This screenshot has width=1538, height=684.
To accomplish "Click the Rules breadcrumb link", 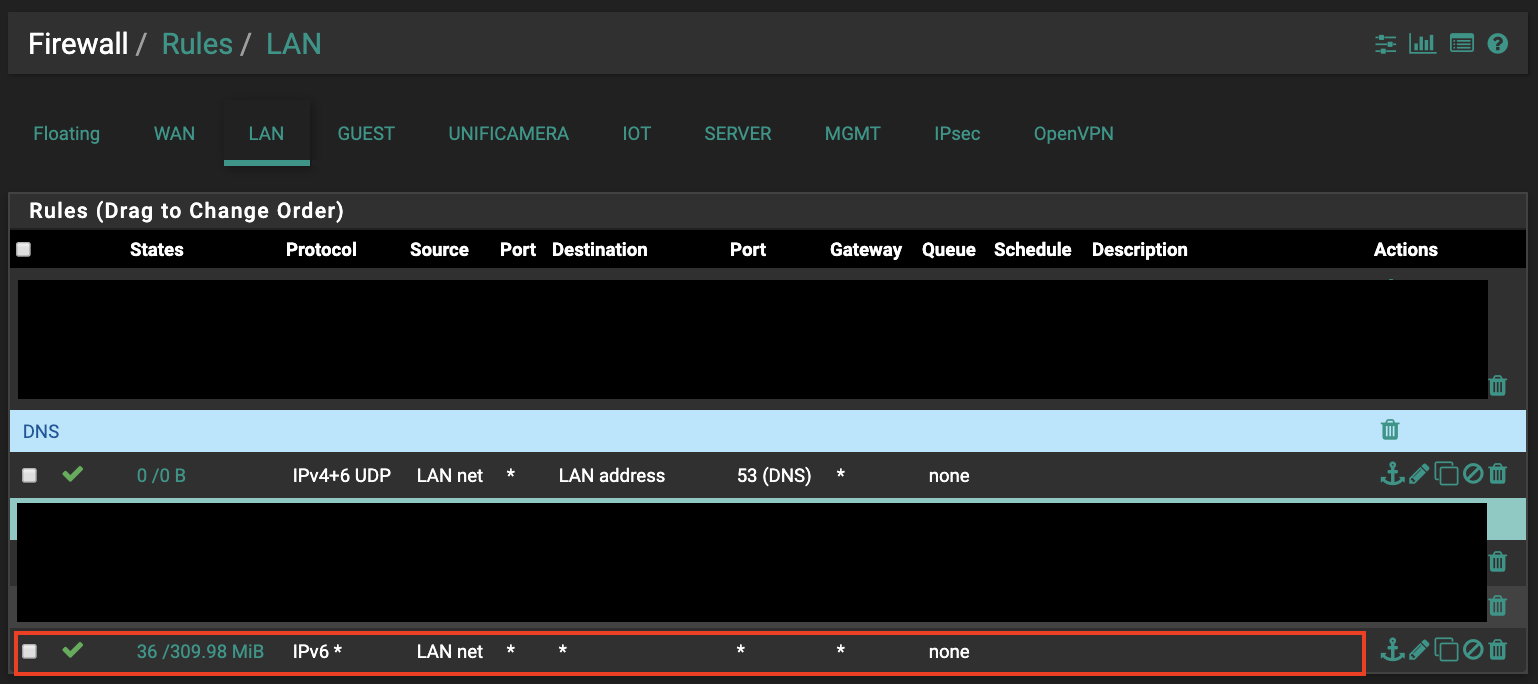I will point(197,44).
